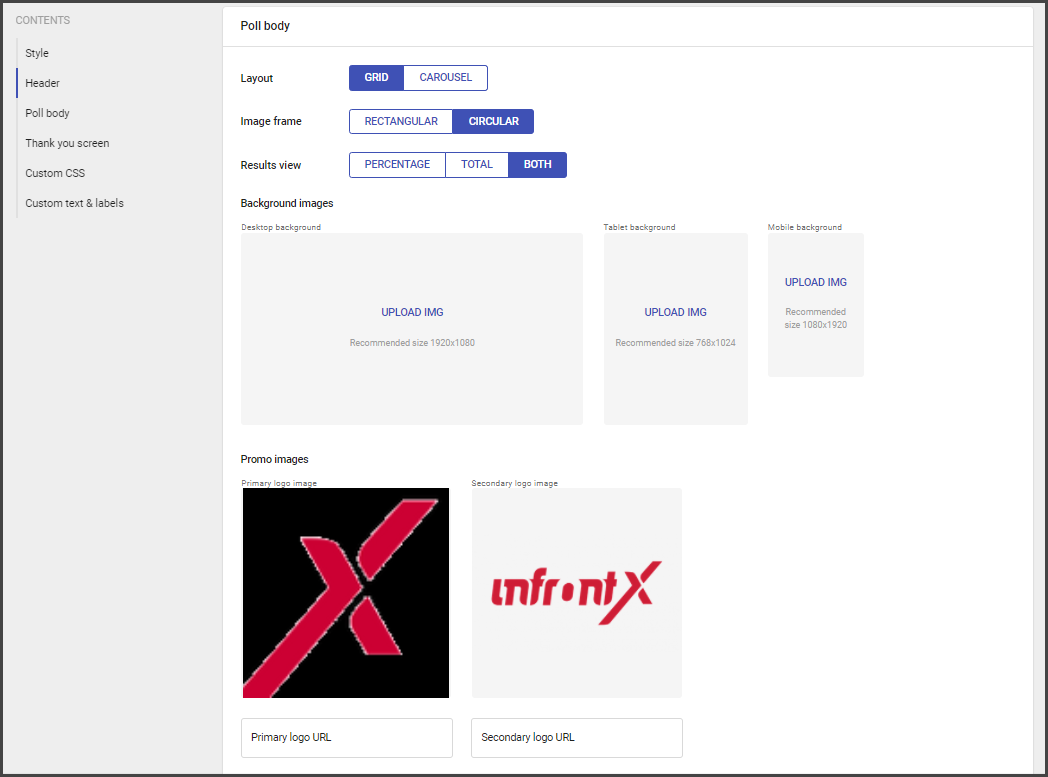The width and height of the screenshot is (1048, 777).
Task: Set results view to BOTH
Action: [x=537, y=164]
